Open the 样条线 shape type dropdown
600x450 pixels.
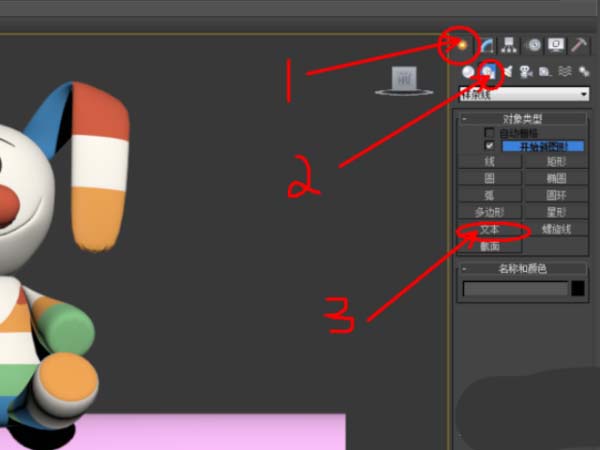(524, 94)
